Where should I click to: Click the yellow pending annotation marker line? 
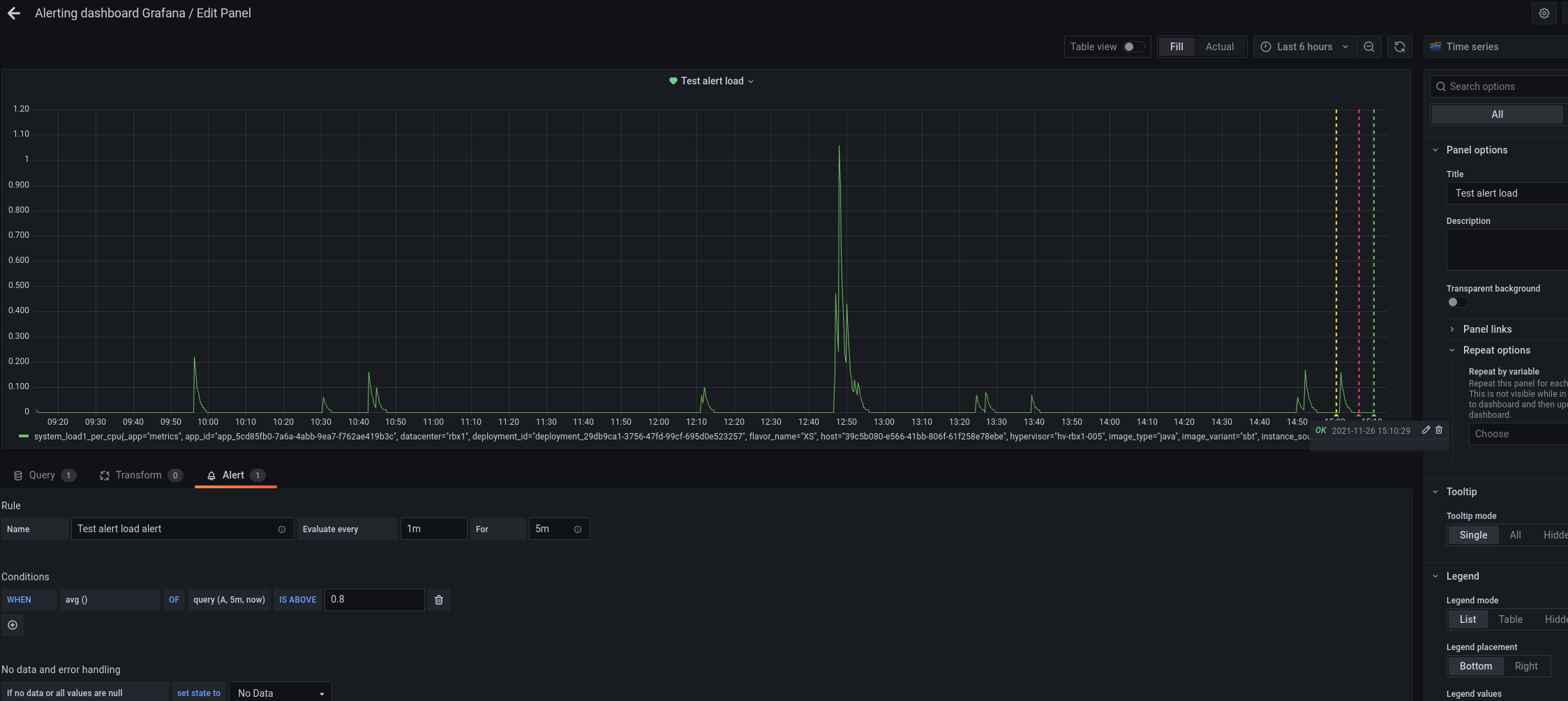click(x=1336, y=262)
